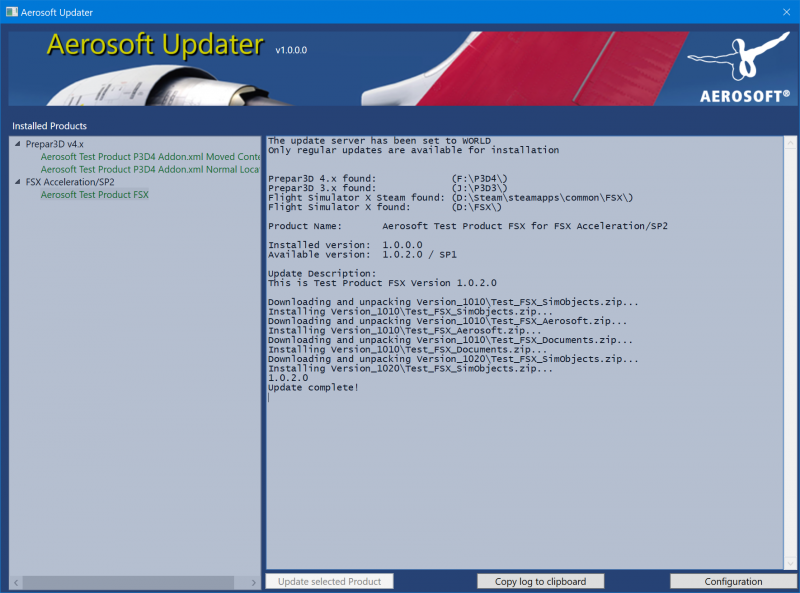This screenshot has width=800, height=593.
Task: Click the 'Available version: 1.0.2.0 / SP1' line
Action: (362, 254)
